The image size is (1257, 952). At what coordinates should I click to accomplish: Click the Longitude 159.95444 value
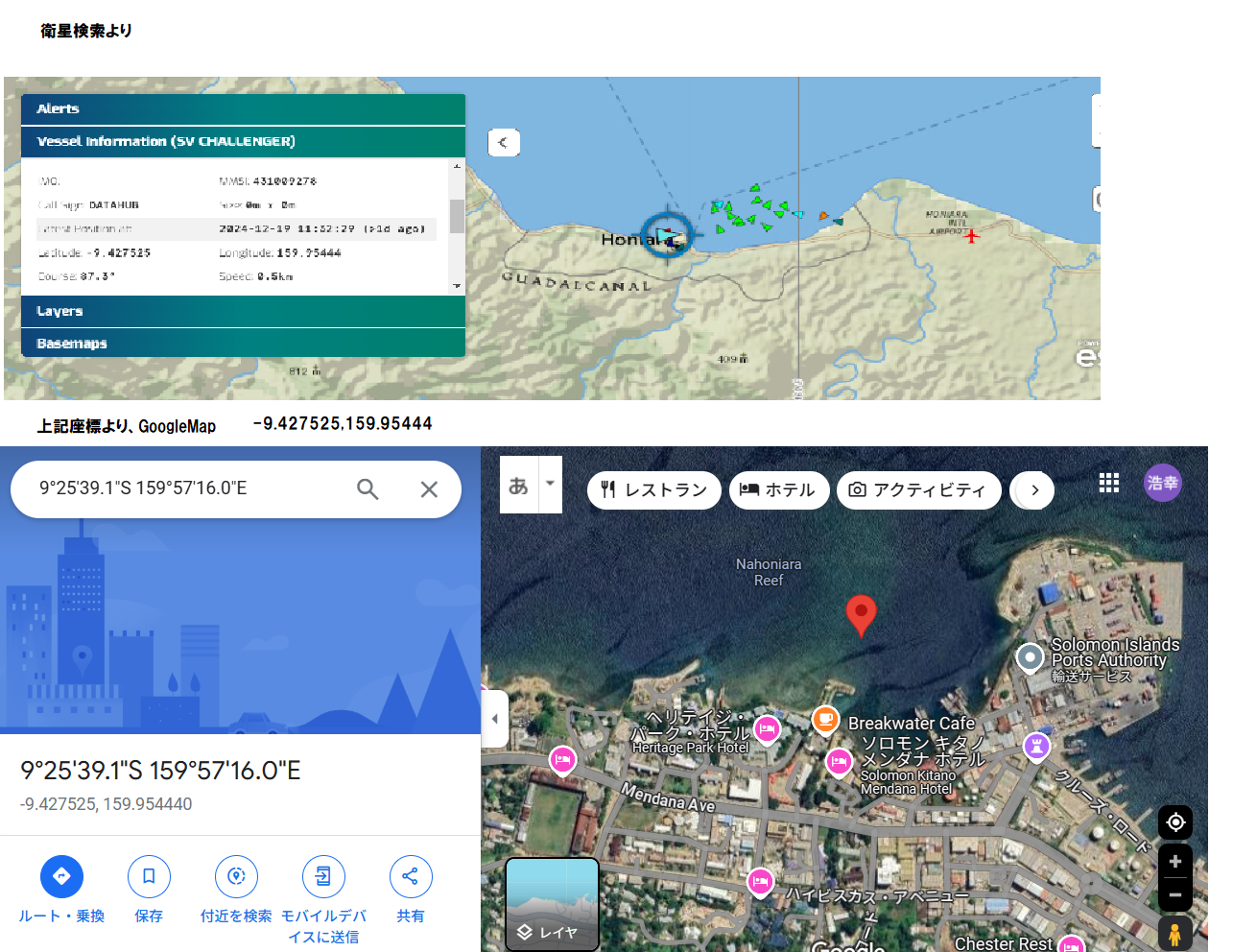(309, 253)
